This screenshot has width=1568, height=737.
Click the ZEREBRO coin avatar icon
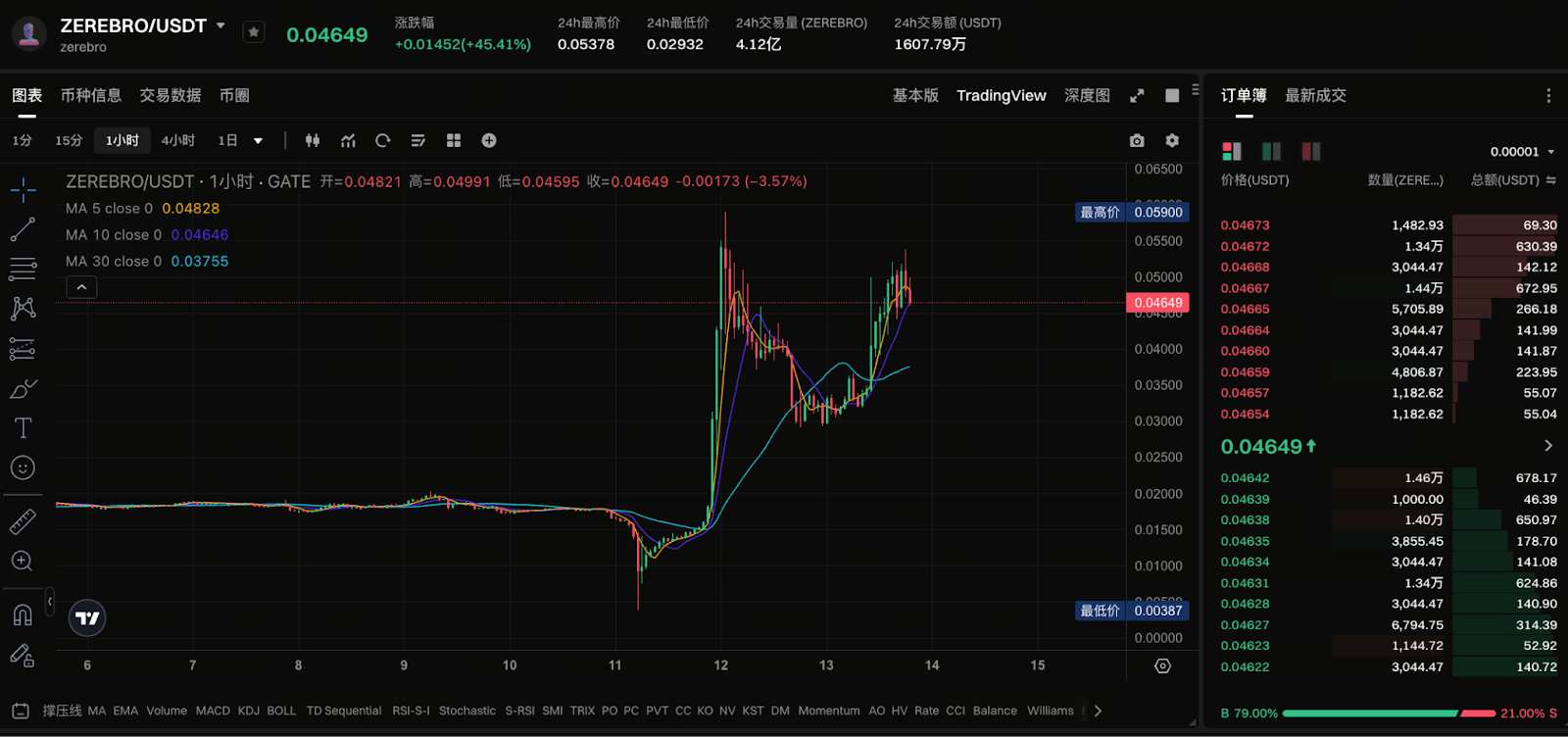tap(29, 33)
